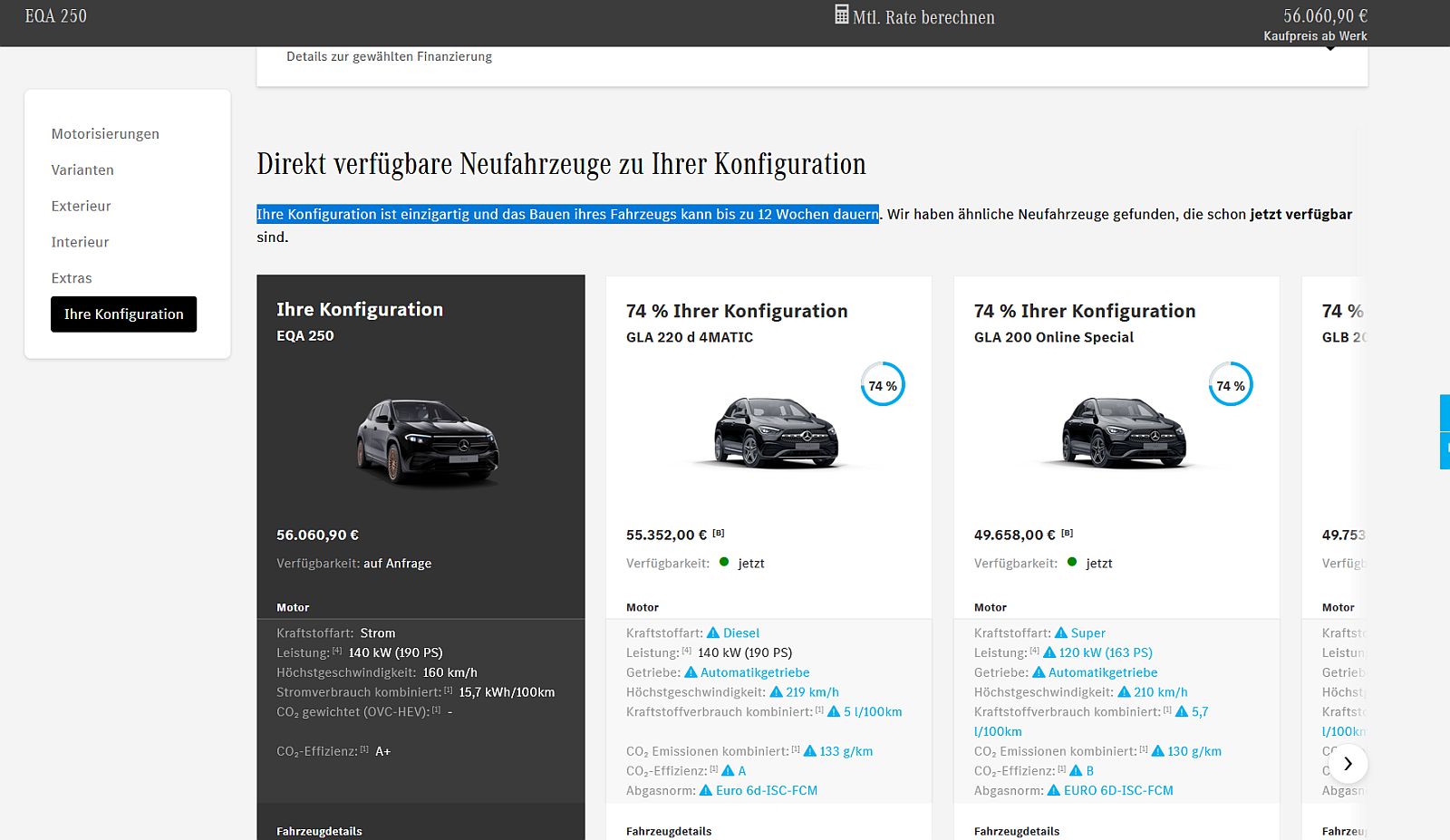The image size is (1450, 840).
Task: Click the 74 % match ring on GLA 200
Action: tap(1231, 384)
